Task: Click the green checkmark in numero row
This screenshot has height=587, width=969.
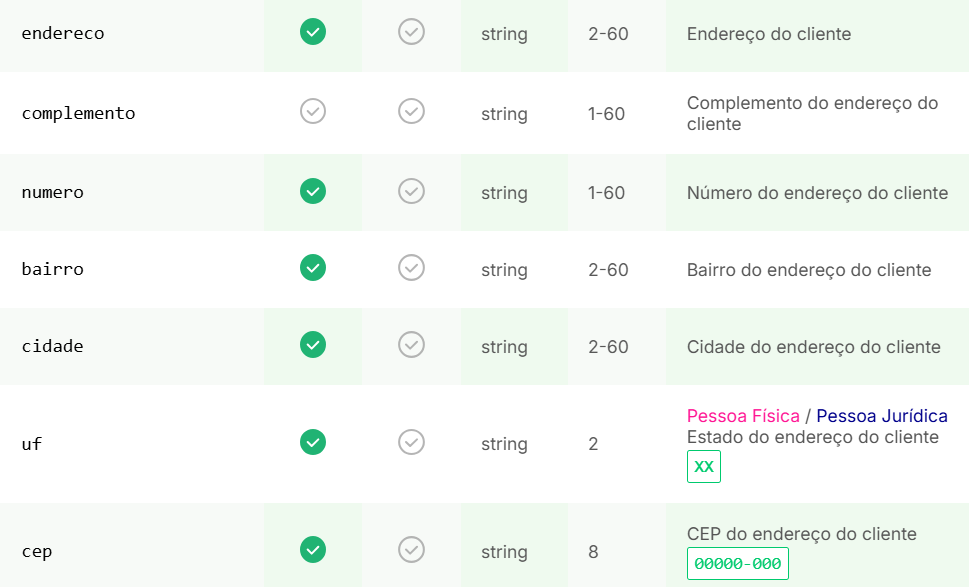Action: (x=313, y=191)
